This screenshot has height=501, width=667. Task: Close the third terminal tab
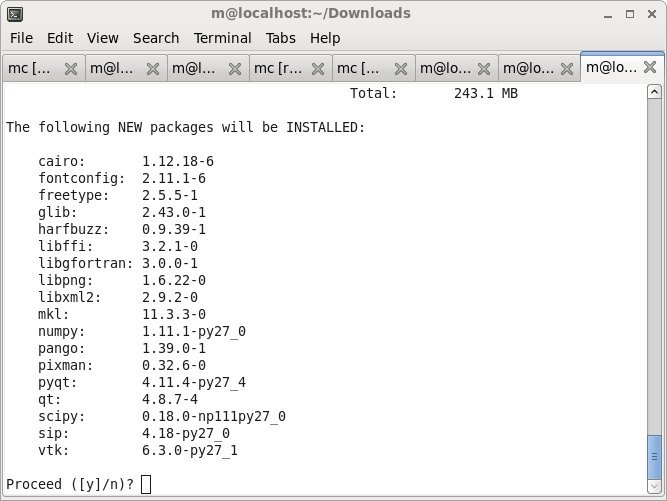point(235,69)
